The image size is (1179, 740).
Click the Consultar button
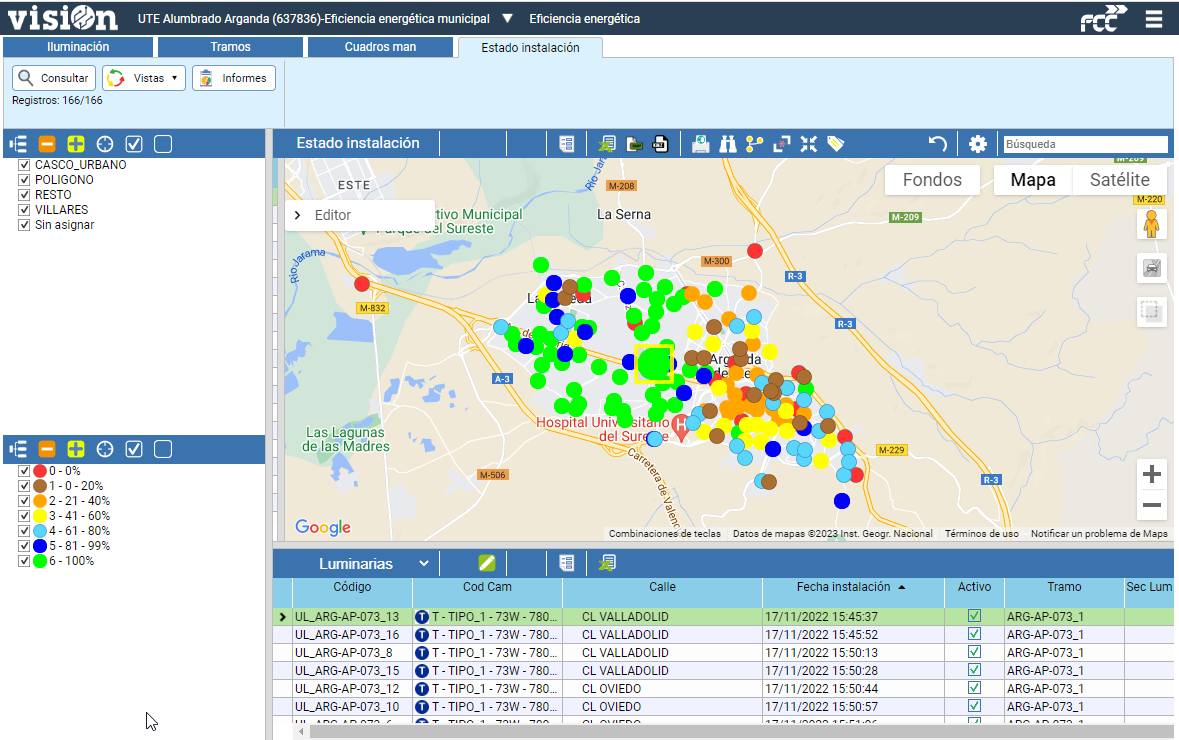coord(54,78)
